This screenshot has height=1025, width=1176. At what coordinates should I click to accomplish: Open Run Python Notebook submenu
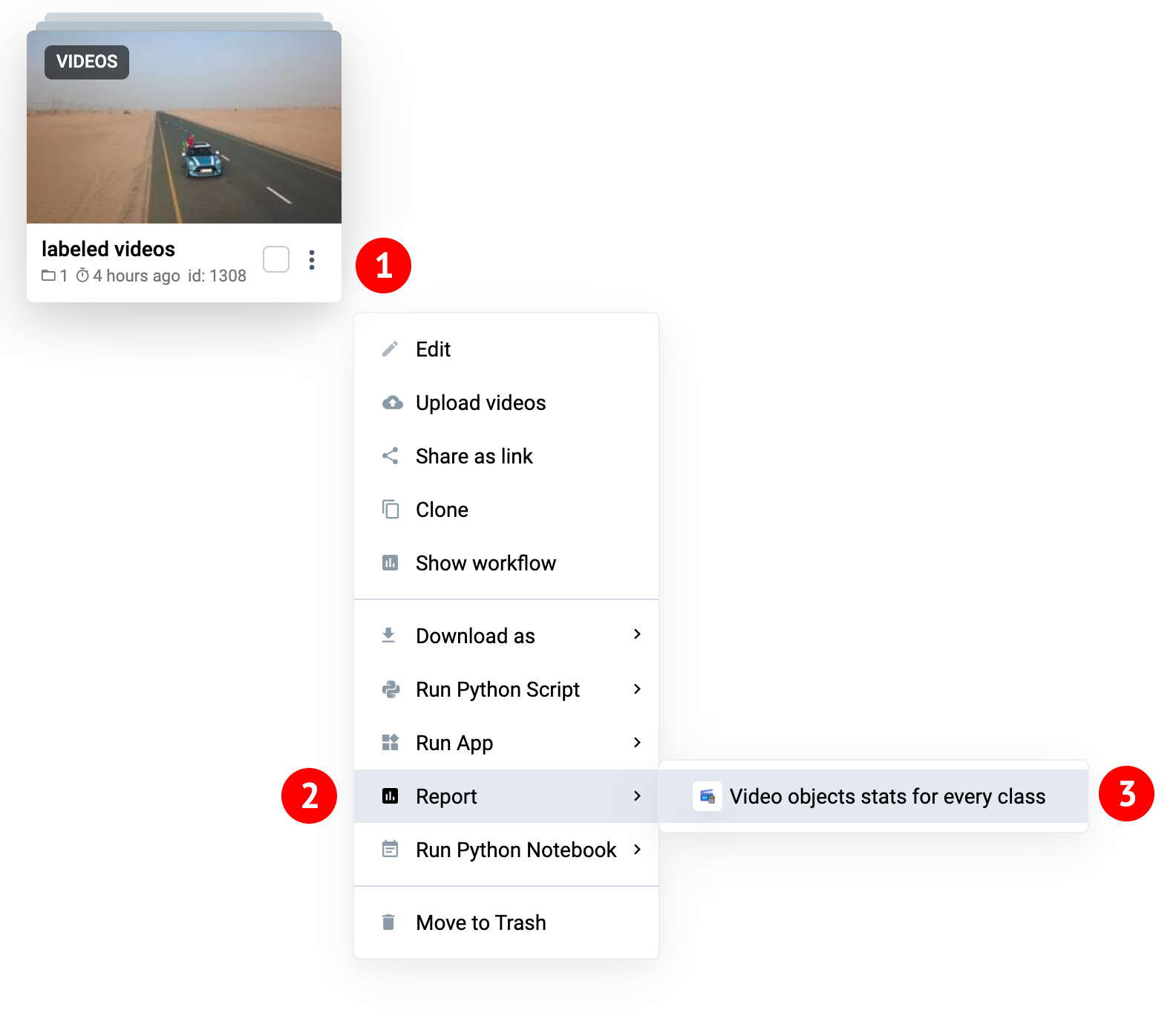click(x=506, y=850)
